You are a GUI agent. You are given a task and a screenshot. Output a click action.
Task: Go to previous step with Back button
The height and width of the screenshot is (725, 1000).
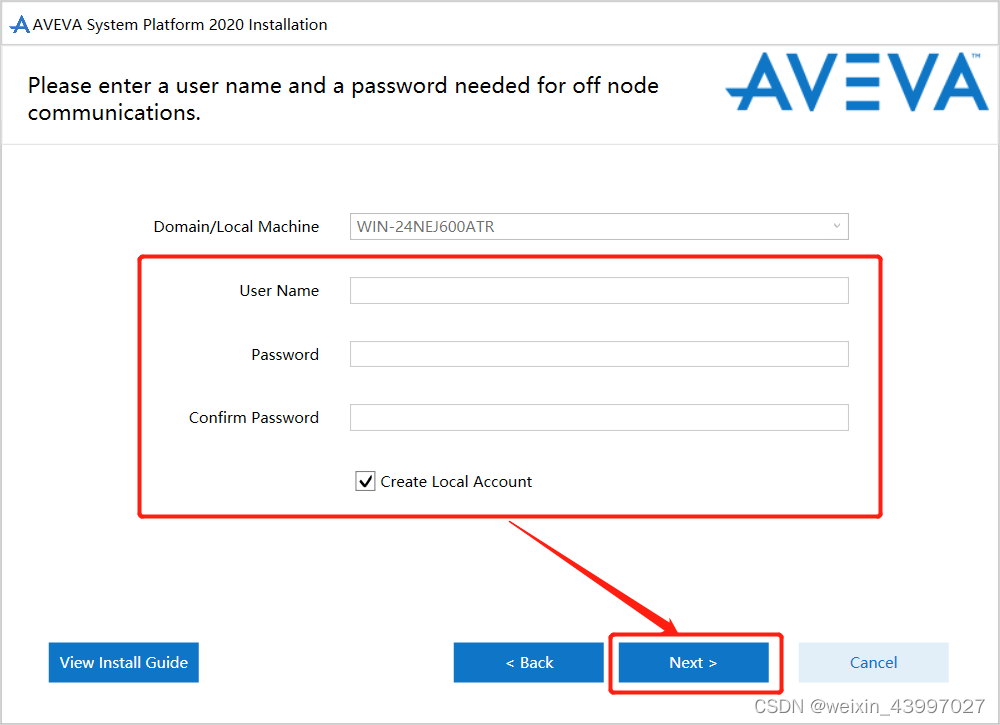point(529,663)
